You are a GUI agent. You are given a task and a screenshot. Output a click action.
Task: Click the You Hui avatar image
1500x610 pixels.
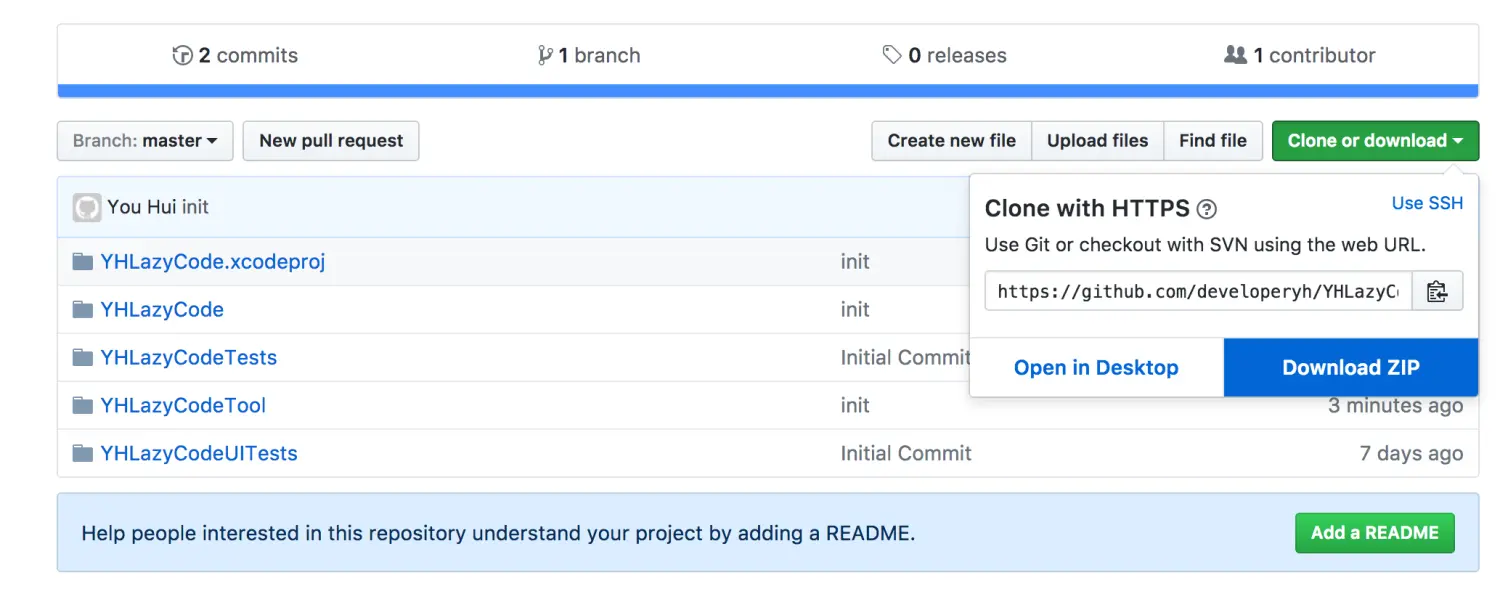[x=87, y=207]
